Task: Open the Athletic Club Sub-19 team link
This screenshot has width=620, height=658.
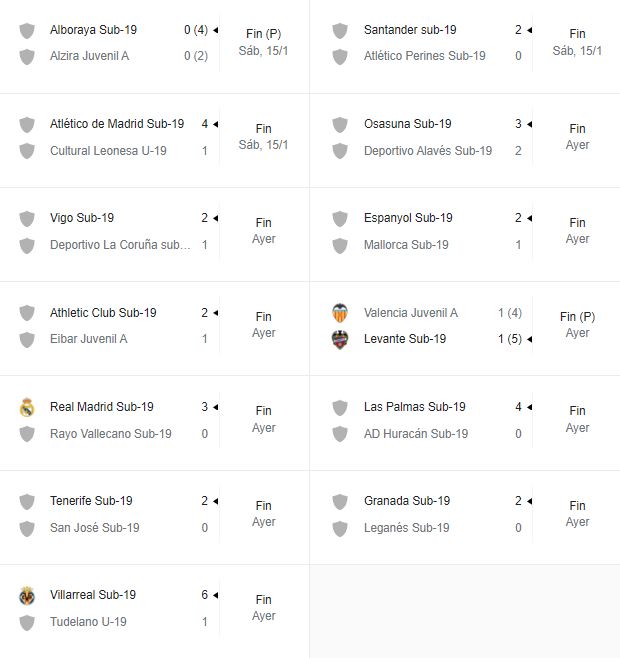Action: pyautogui.click(x=103, y=312)
